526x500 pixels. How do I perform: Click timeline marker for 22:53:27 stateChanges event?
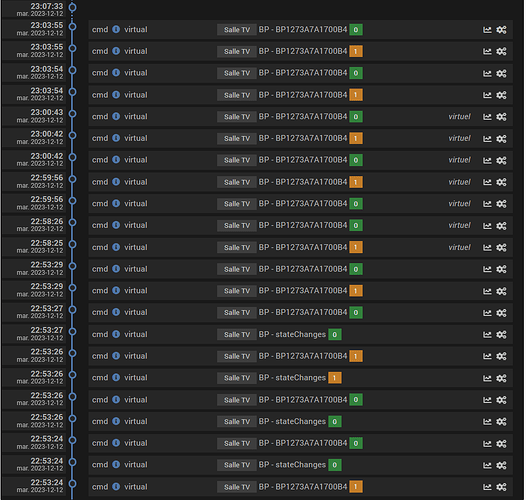[x=72, y=332]
